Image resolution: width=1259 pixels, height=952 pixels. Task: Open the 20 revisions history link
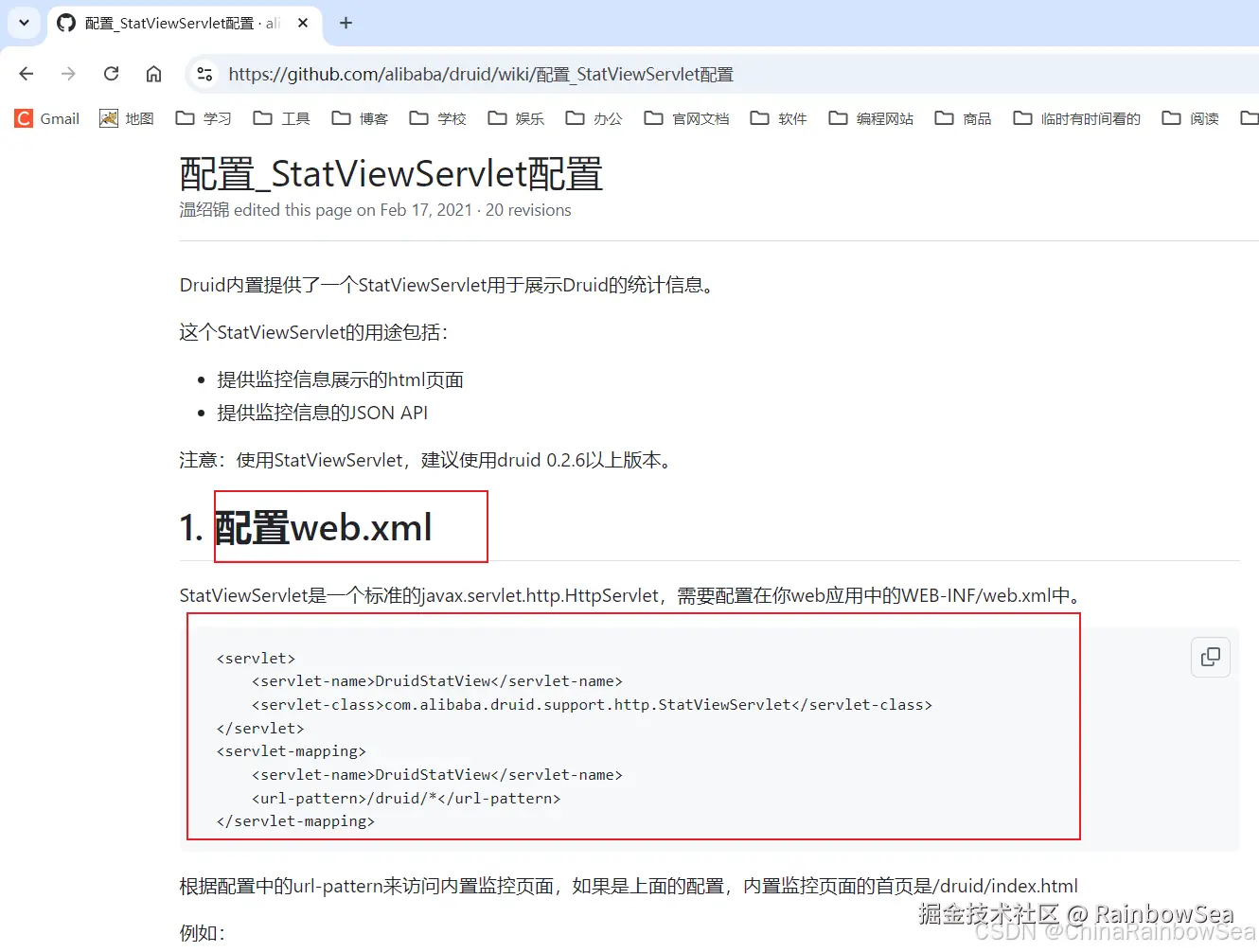[x=528, y=210]
